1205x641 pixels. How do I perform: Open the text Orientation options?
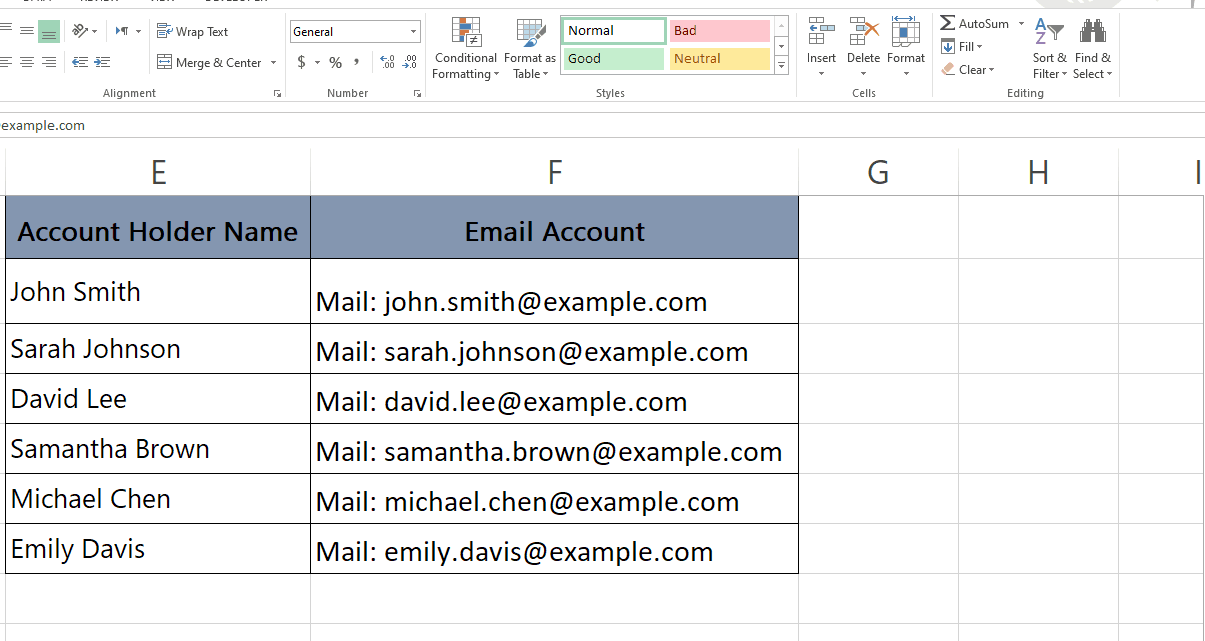click(85, 31)
